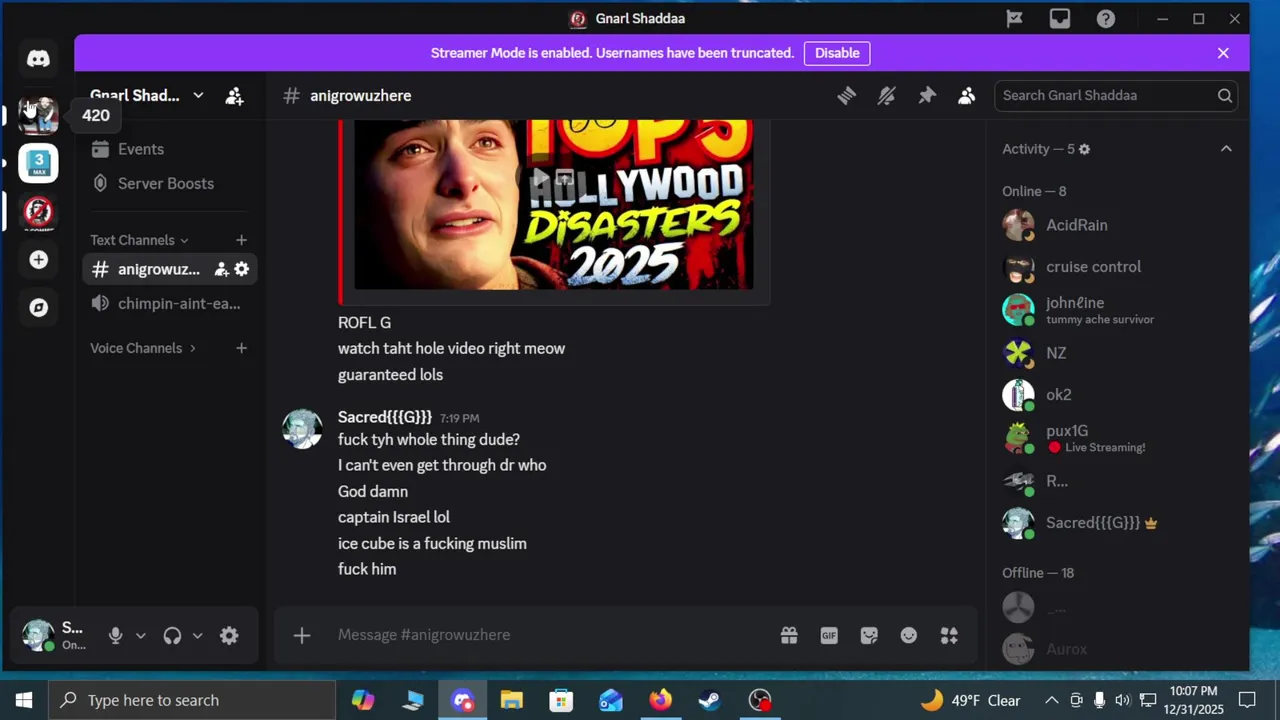1280x720 pixels.
Task: Click Sacred{{{G}}} avatar in chat
Action: pyautogui.click(x=302, y=429)
